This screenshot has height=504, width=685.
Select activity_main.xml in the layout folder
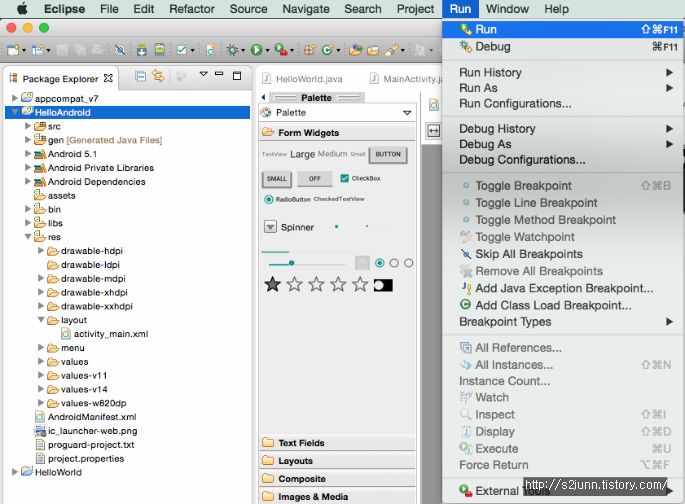pyautogui.click(x=111, y=334)
